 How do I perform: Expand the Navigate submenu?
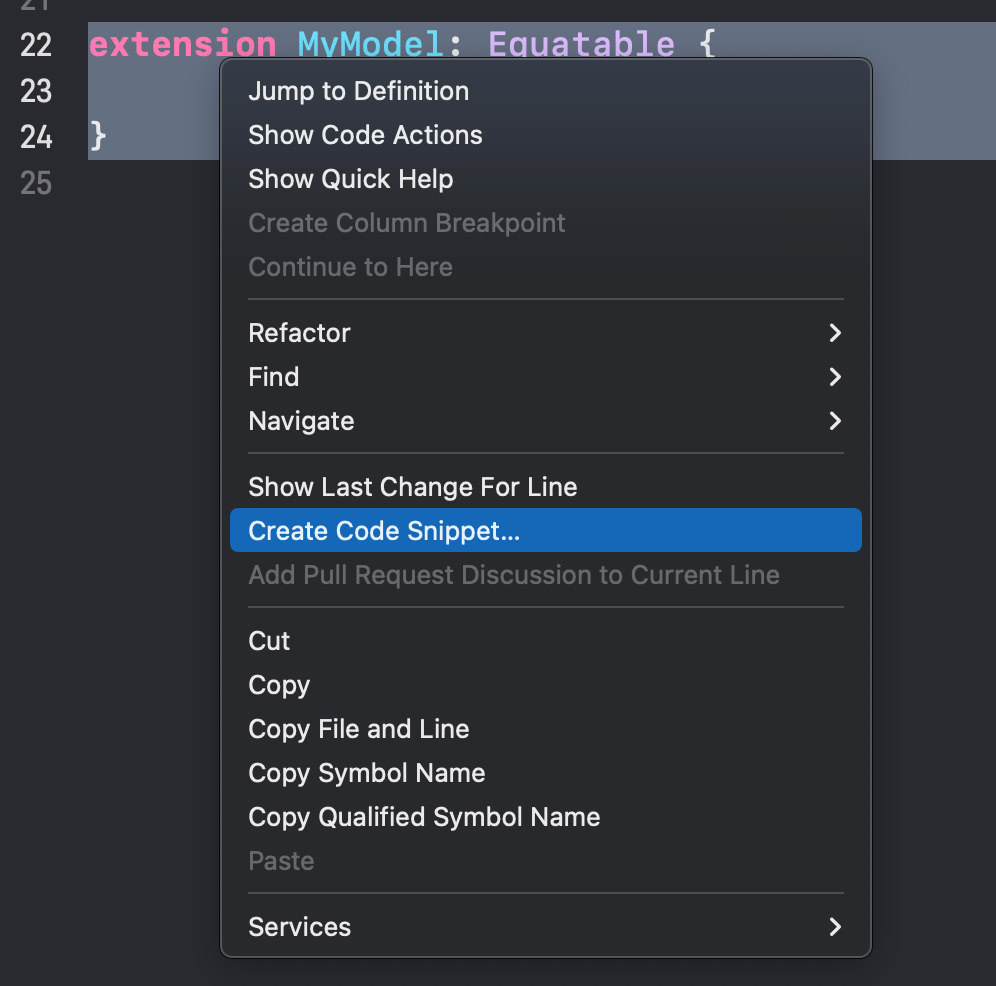click(546, 421)
